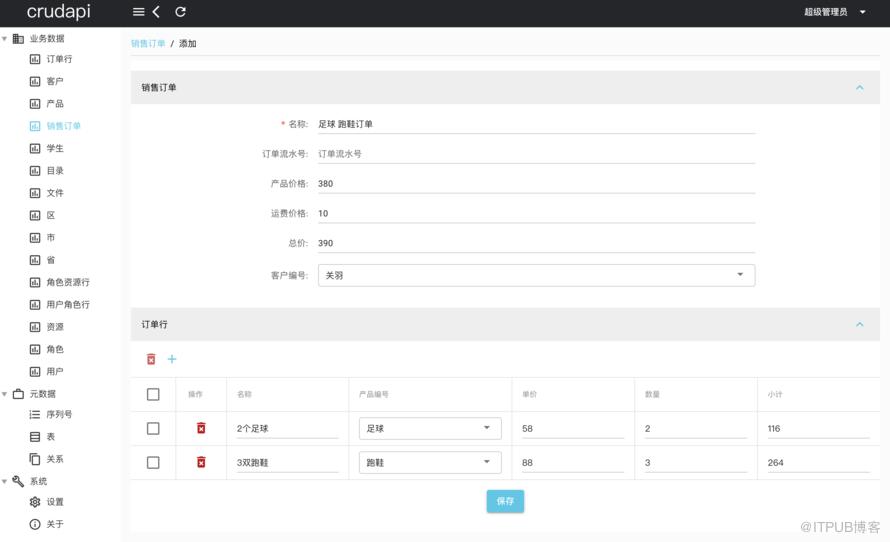Open the 足球 product dropdown

coord(430,428)
